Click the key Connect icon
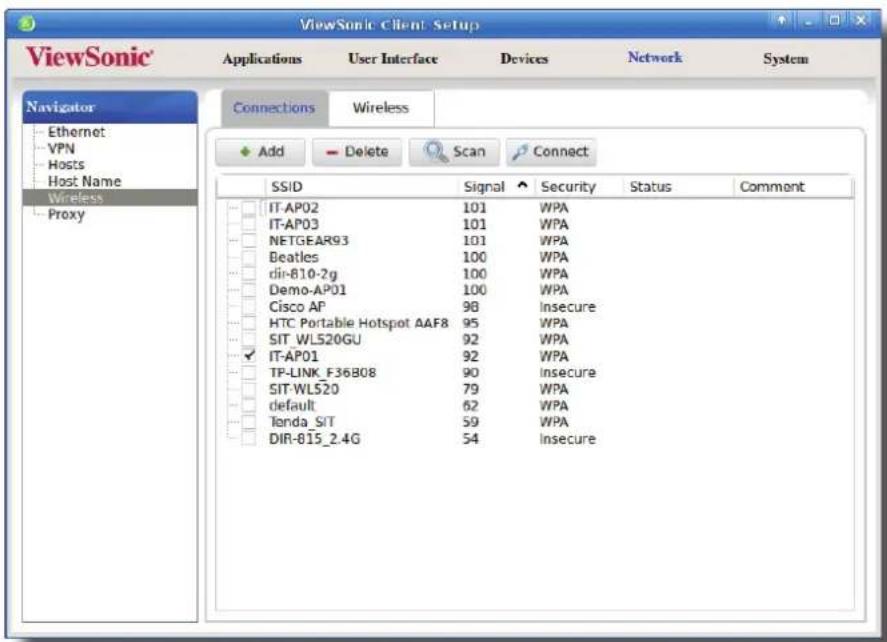887x642 pixels. click(x=520, y=152)
